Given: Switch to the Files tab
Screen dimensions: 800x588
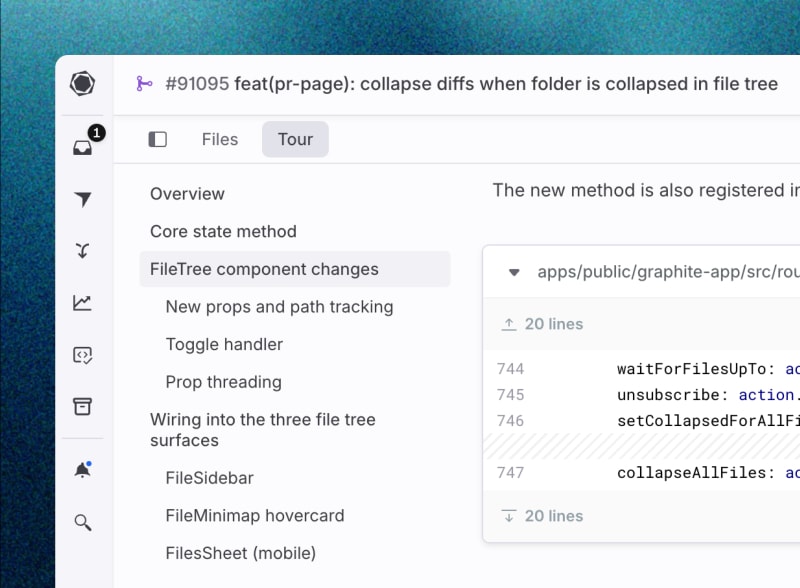Looking at the screenshot, I should (220, 140).
